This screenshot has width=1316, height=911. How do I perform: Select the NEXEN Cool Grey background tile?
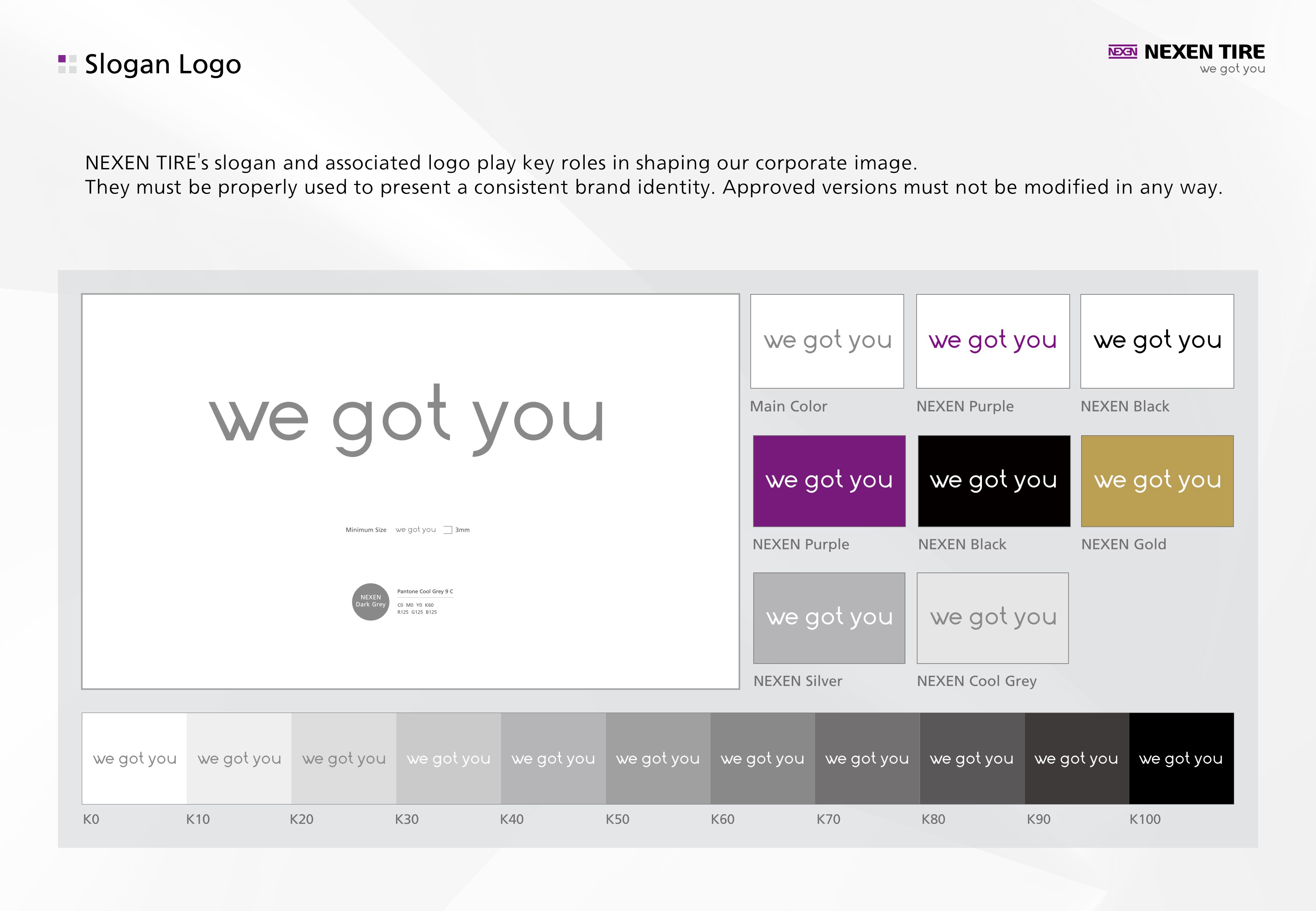click(993, 618)
